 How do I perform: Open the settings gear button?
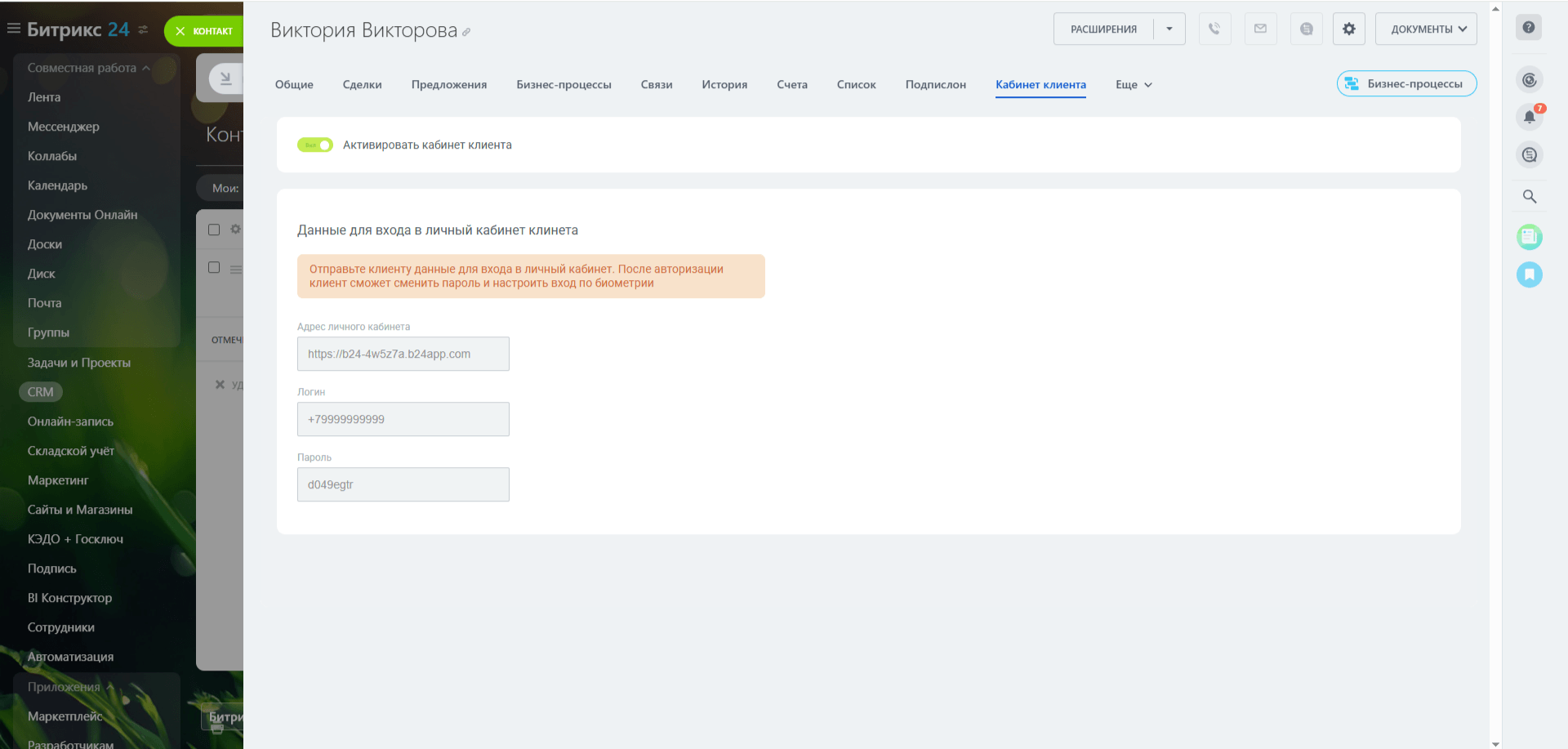pos(1348,29)
